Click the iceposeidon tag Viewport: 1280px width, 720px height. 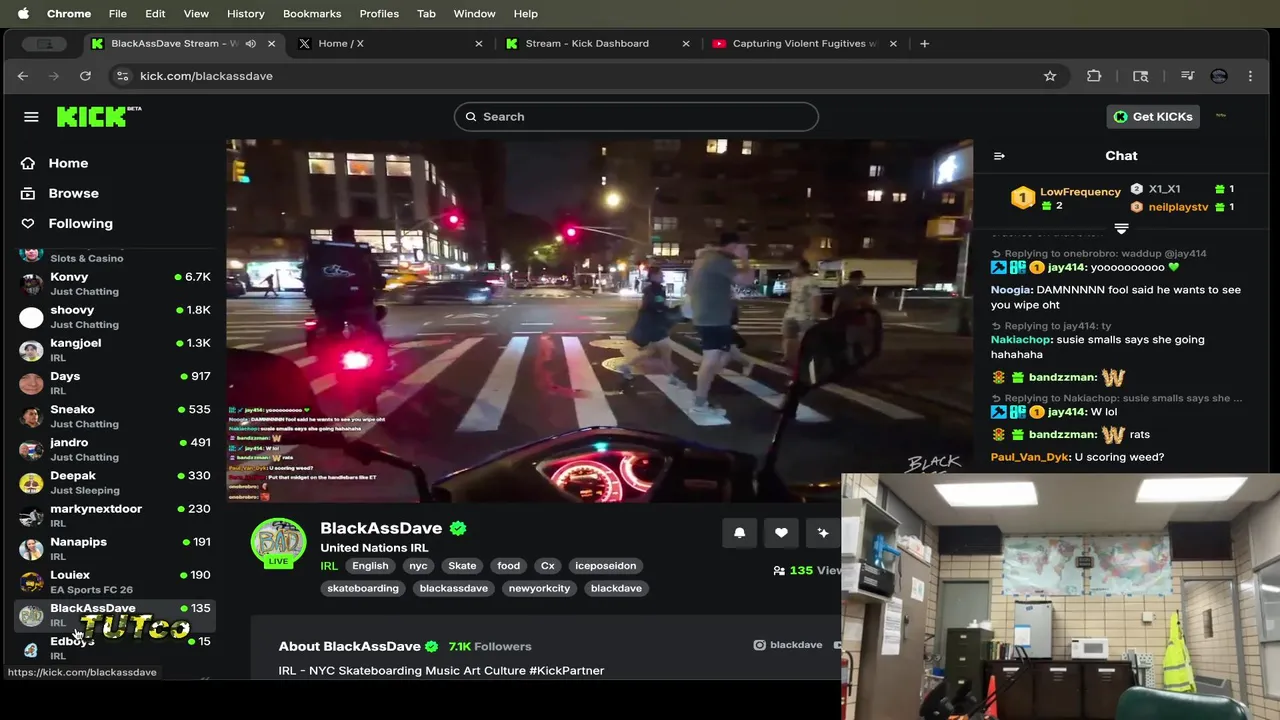(605, 566)
